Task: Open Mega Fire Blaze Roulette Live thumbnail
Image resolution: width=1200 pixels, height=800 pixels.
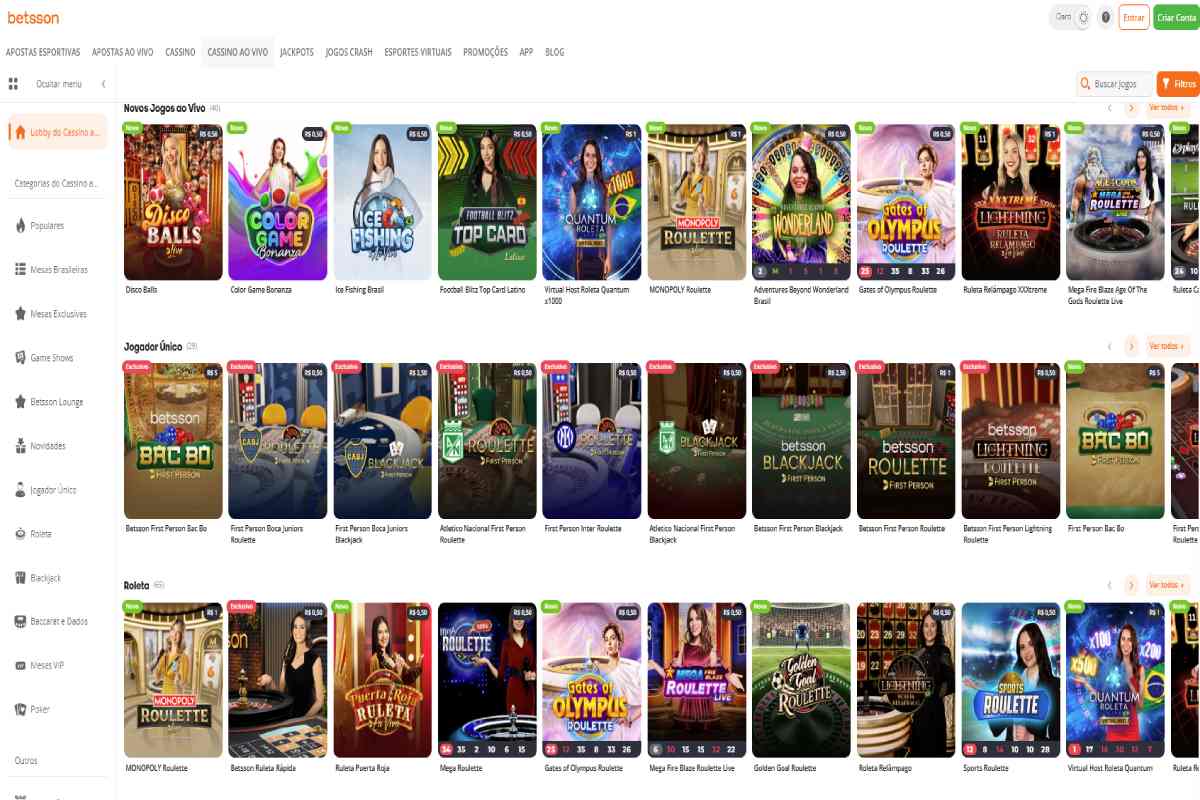Action: (697, 680)
